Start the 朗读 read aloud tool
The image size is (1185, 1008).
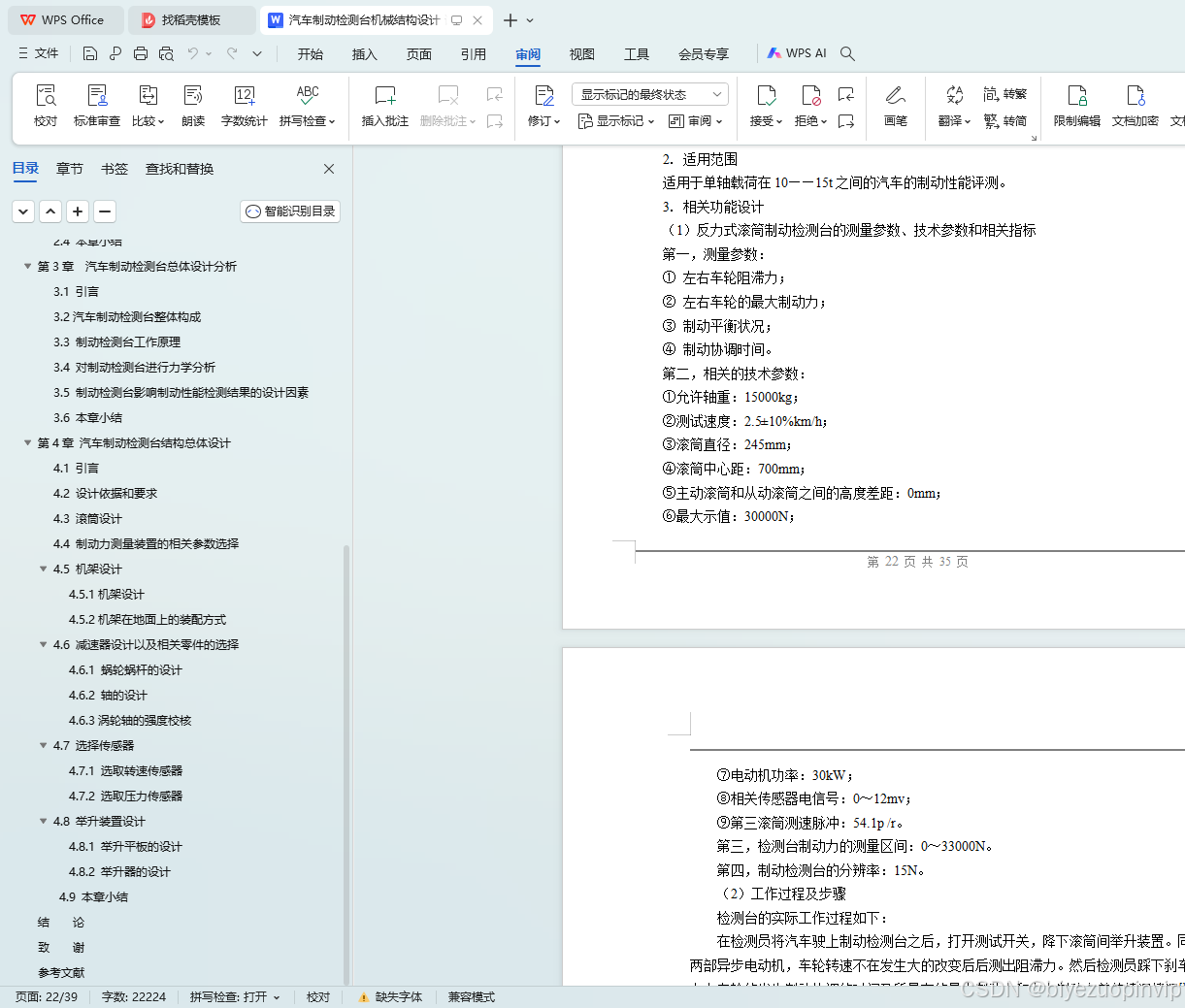[x=193, y=106]
